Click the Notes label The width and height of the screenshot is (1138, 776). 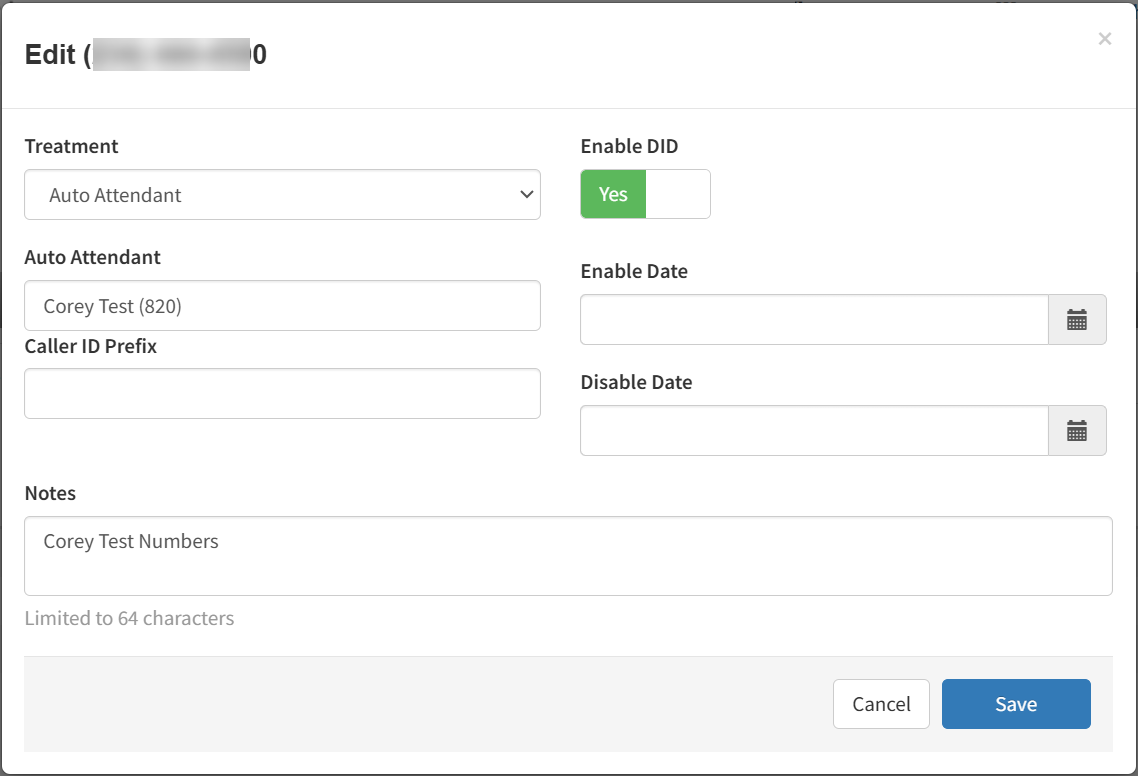pos(50,493)
